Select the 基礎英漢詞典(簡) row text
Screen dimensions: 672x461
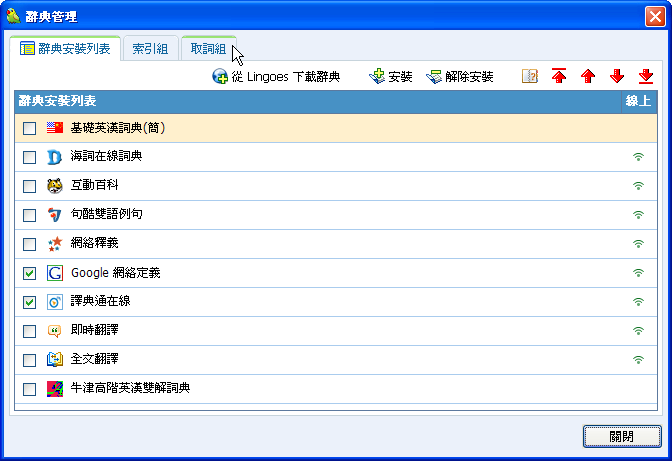click(118, 128)
